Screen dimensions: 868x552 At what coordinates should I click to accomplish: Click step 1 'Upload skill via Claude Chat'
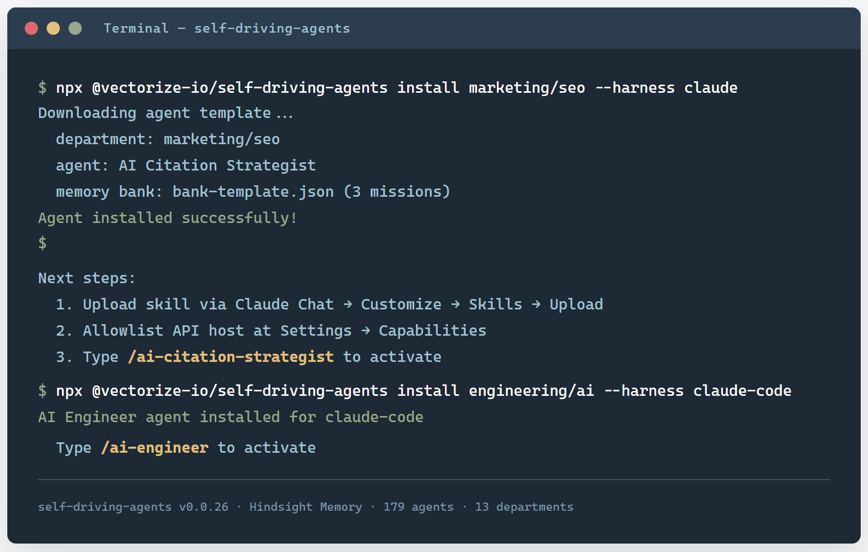tap(329, 304)
